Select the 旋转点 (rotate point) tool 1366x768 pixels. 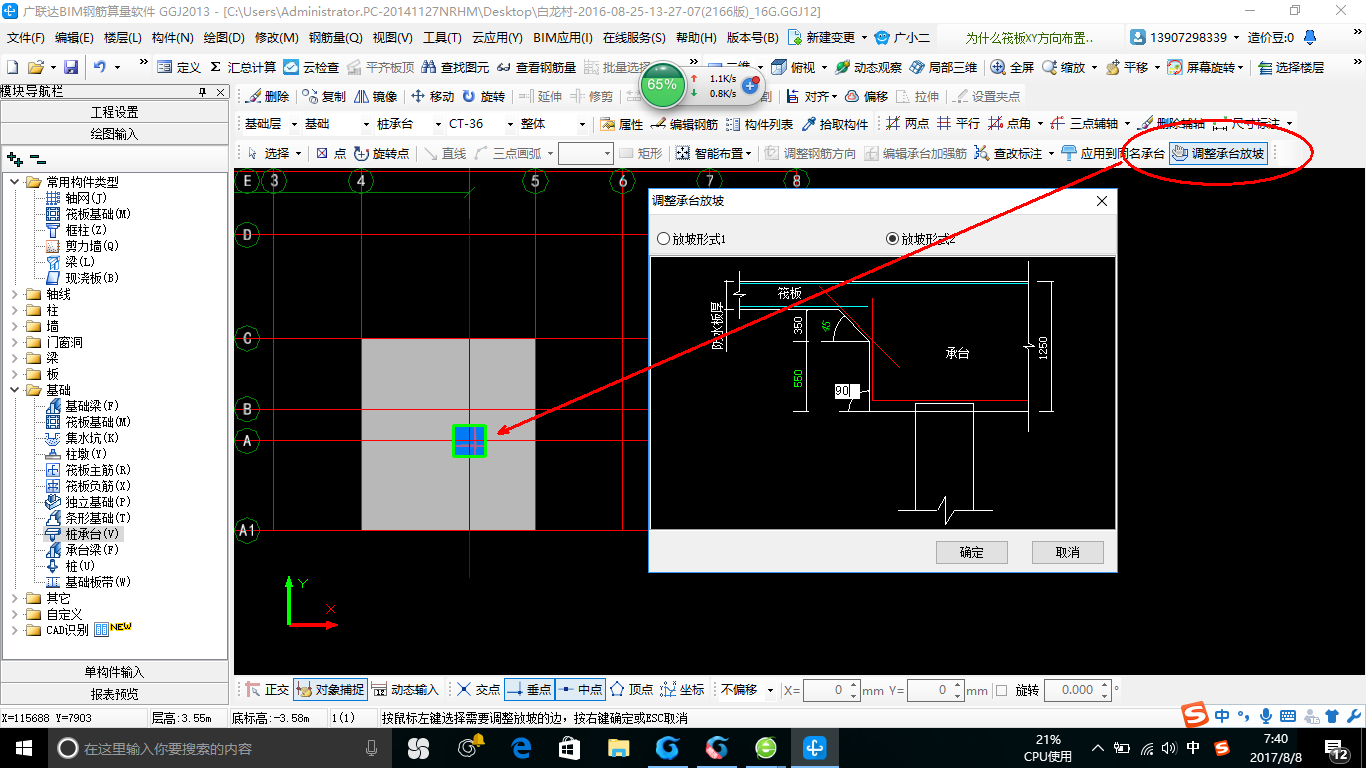coord(381,153)
